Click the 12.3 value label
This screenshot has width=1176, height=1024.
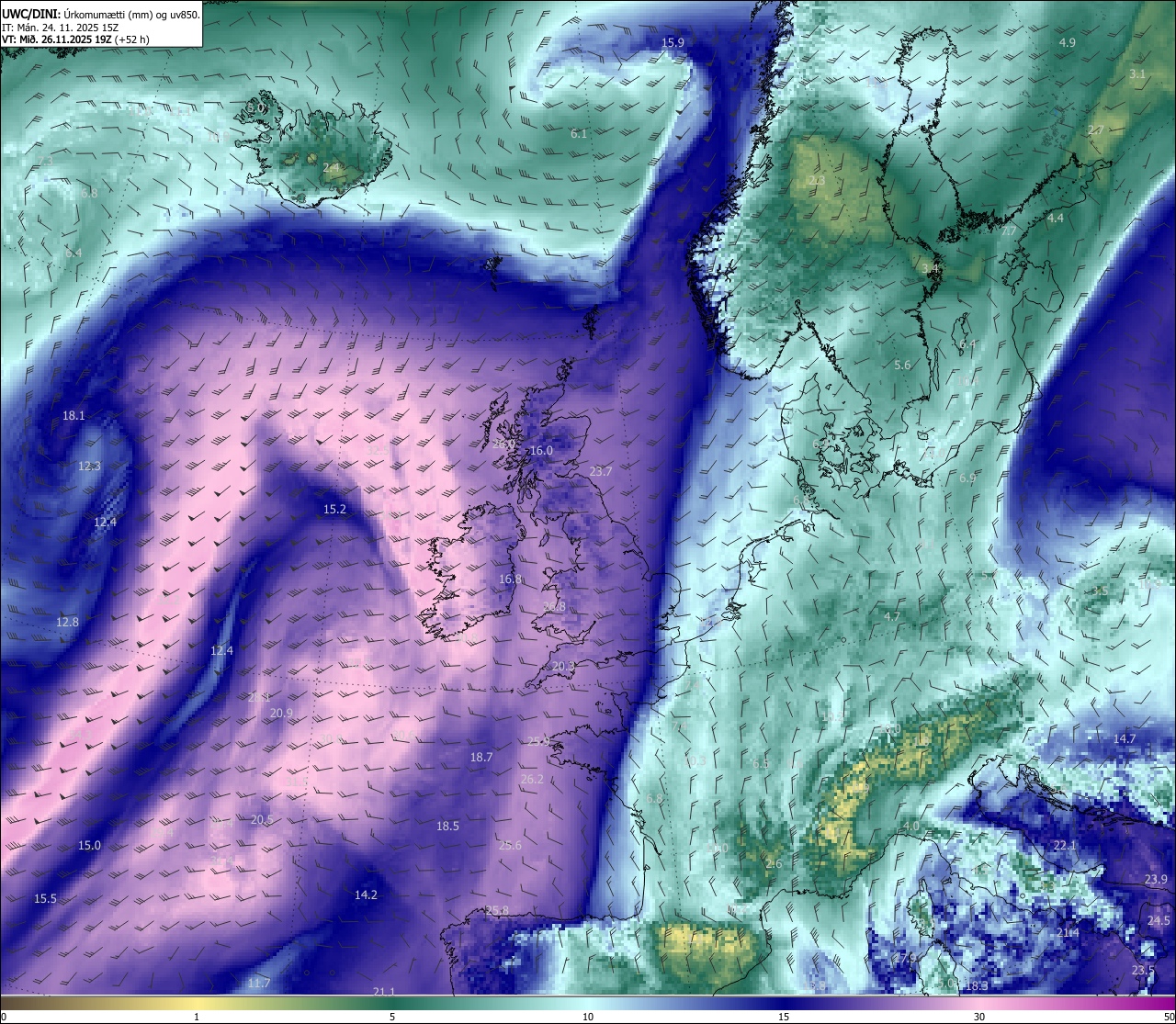pyautogui.click(x=89, y=467)
